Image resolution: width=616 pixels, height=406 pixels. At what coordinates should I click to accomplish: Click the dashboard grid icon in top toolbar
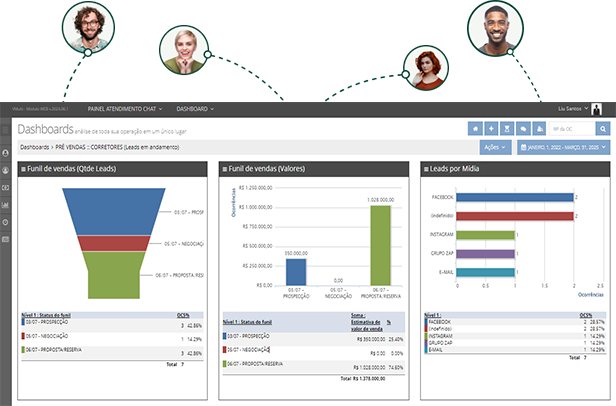click(x=476, y=129)
